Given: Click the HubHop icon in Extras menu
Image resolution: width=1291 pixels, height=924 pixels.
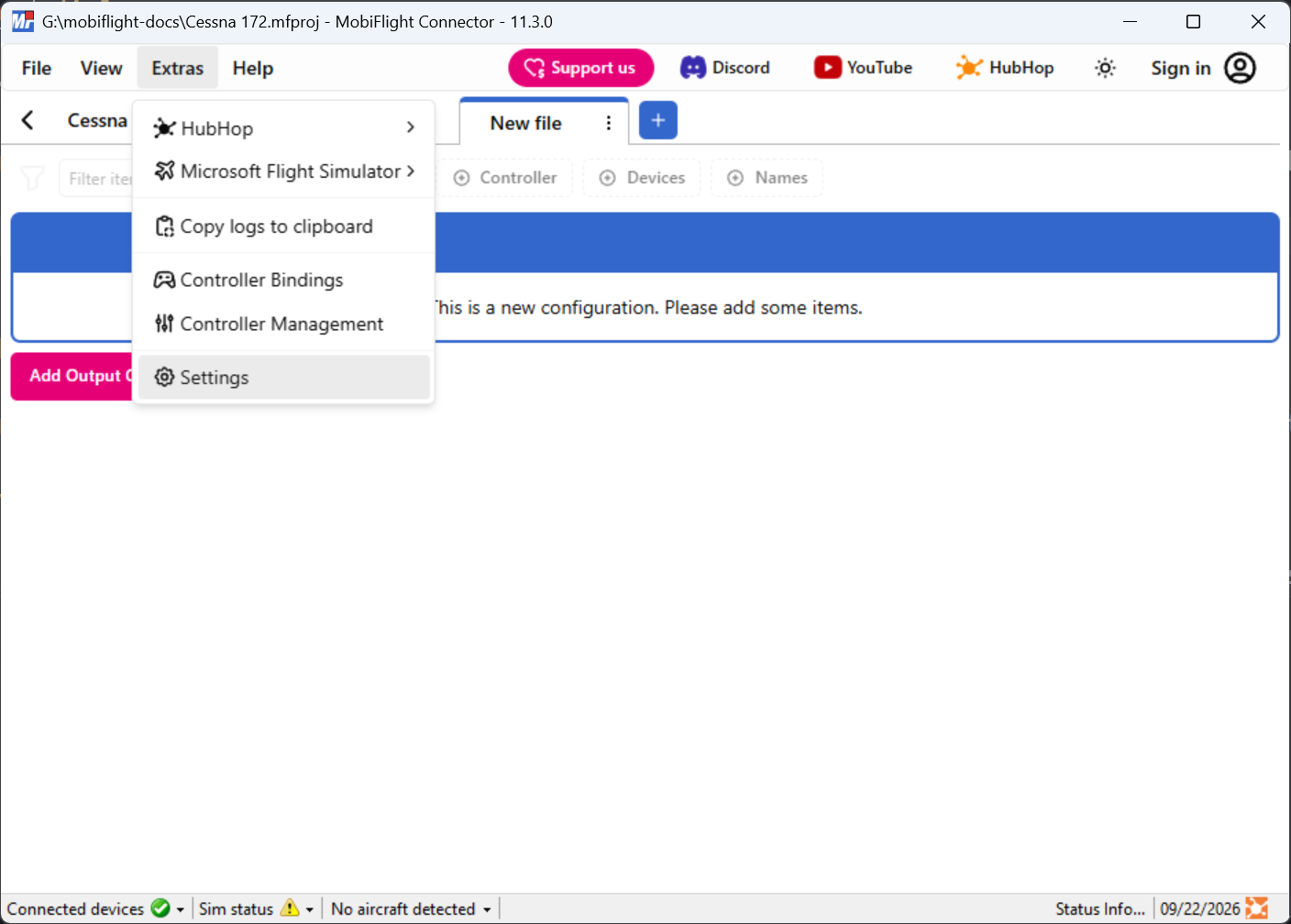Looking at the screenshot, I should tap(164, 128).
